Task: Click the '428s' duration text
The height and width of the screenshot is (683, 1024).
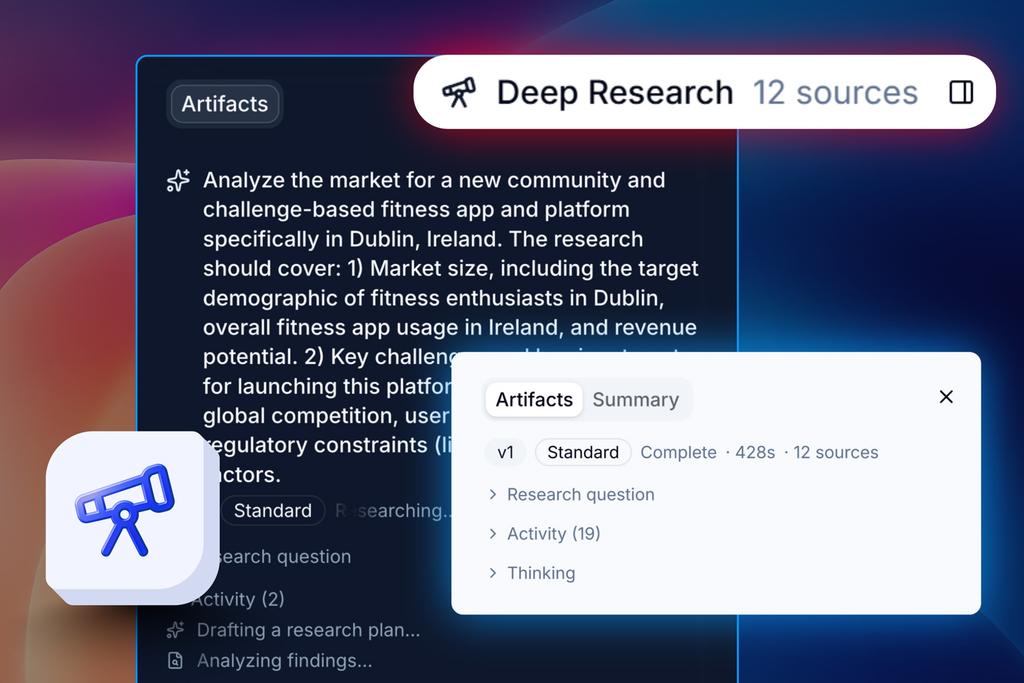Action: 755,453
